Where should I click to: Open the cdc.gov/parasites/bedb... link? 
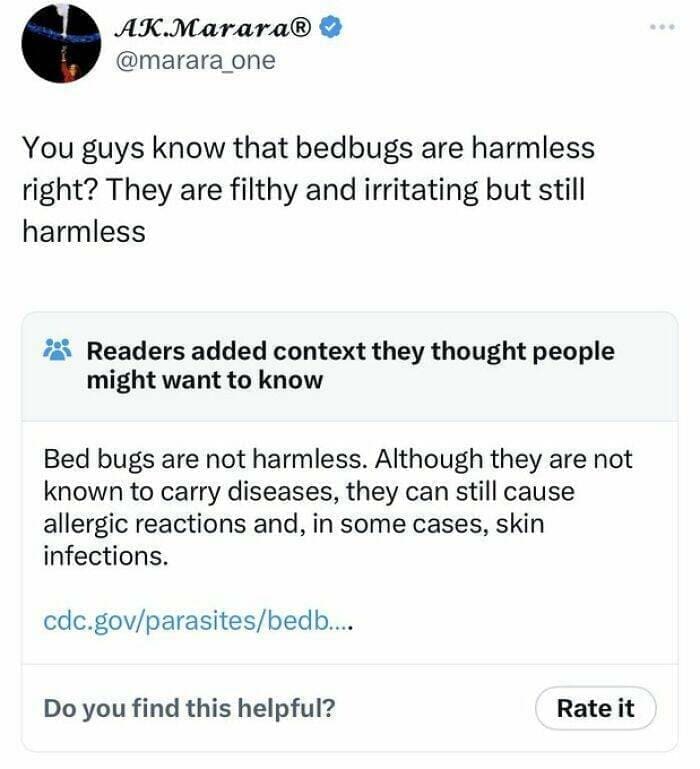pyautogui.click(x=198, y=621)
